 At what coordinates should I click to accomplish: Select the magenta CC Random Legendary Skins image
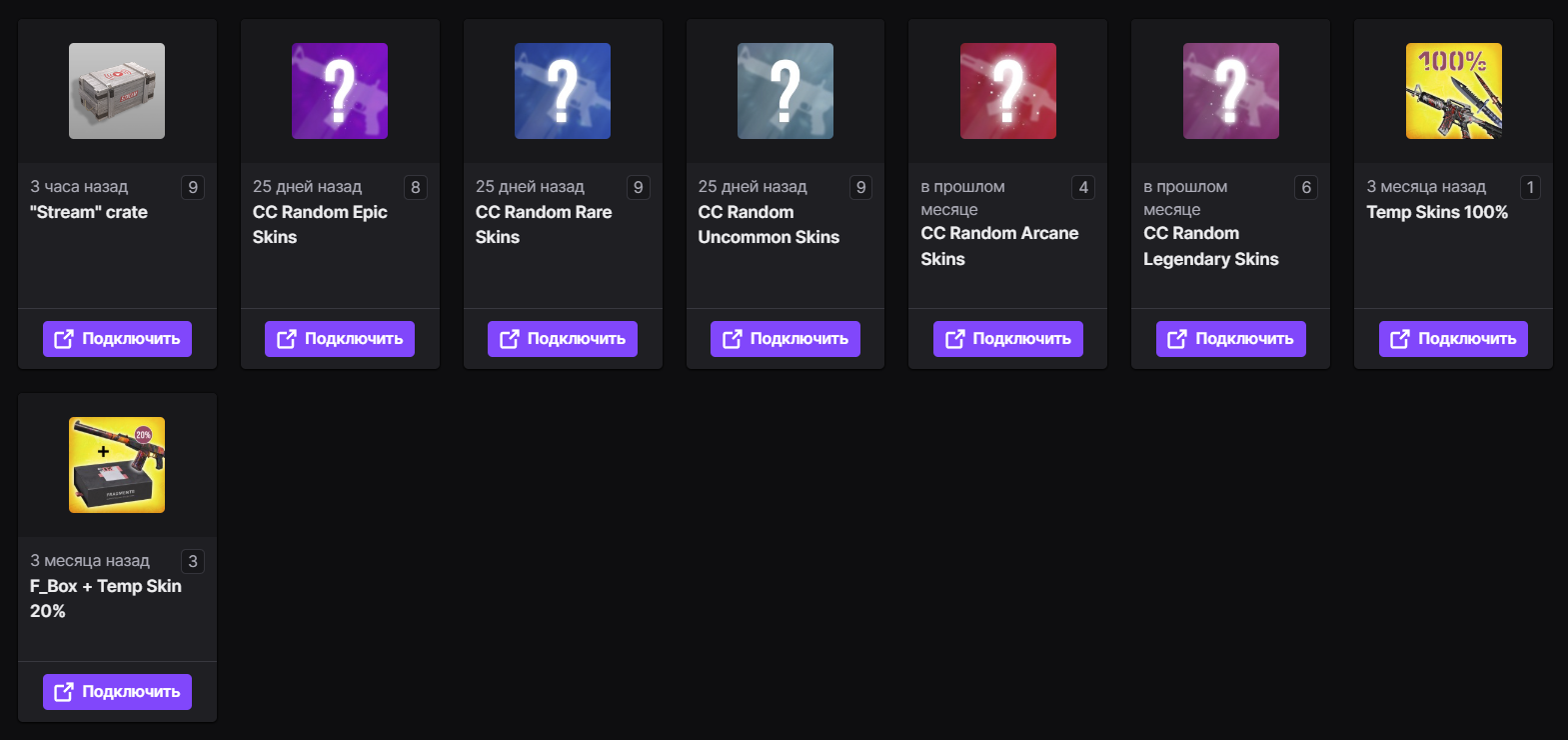1231,91
